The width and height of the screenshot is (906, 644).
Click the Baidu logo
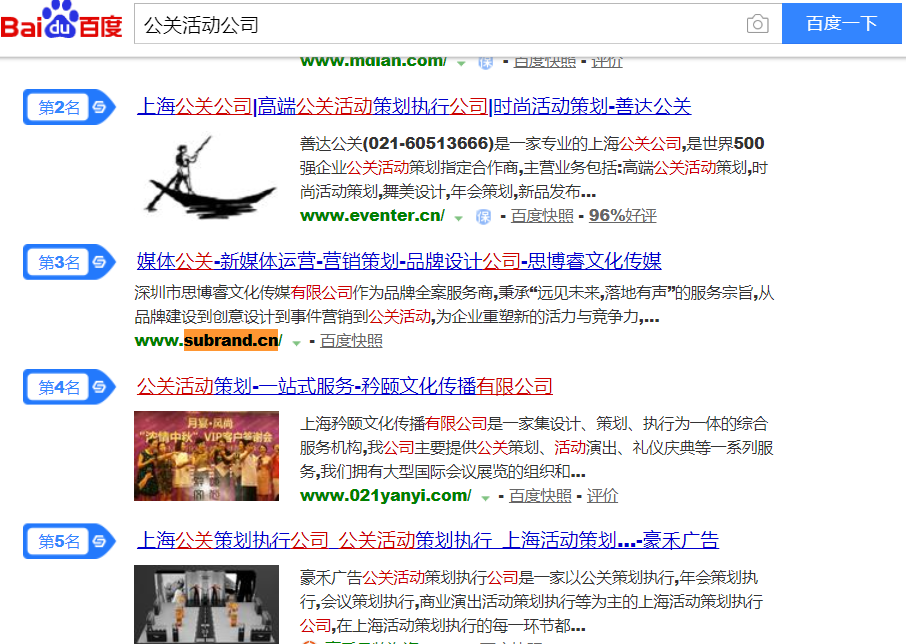tap(61, 21)
